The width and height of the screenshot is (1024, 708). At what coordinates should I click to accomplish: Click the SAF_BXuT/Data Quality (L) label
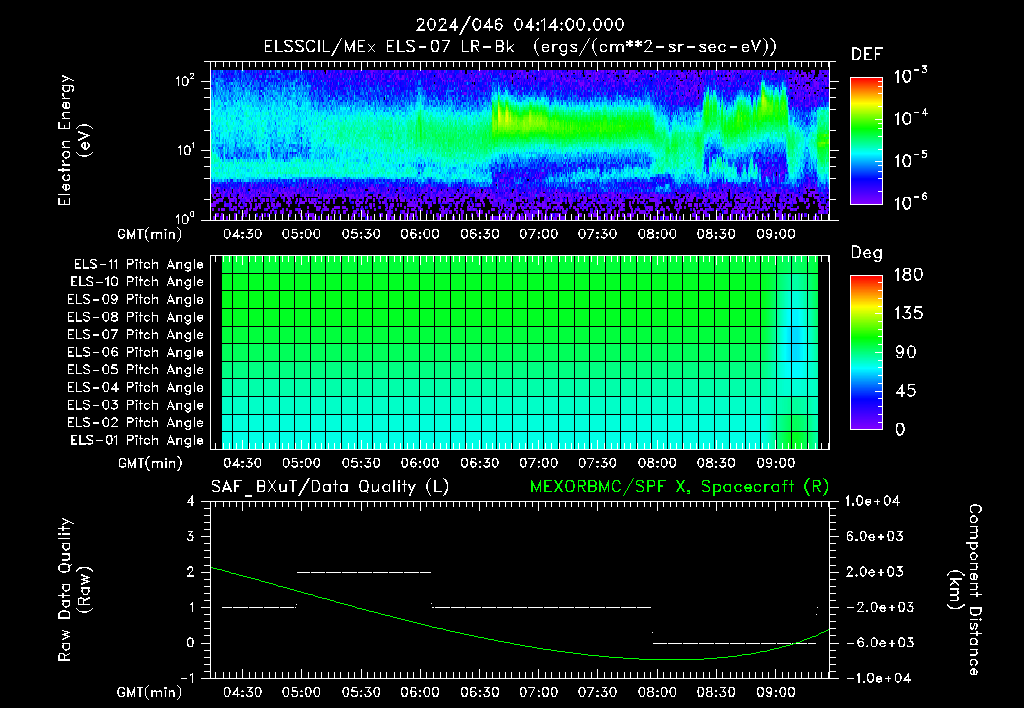click(330, 487)
